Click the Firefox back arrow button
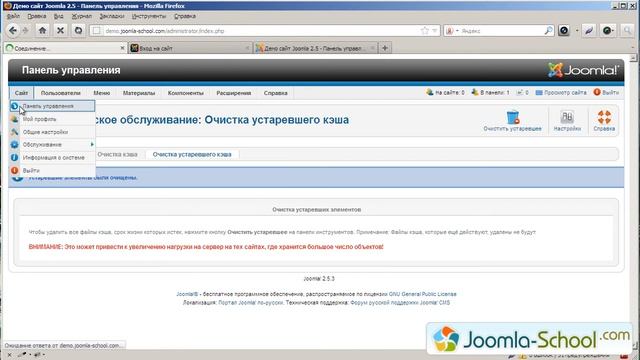The height and width of the screenshot is (360, 640). 13,31
